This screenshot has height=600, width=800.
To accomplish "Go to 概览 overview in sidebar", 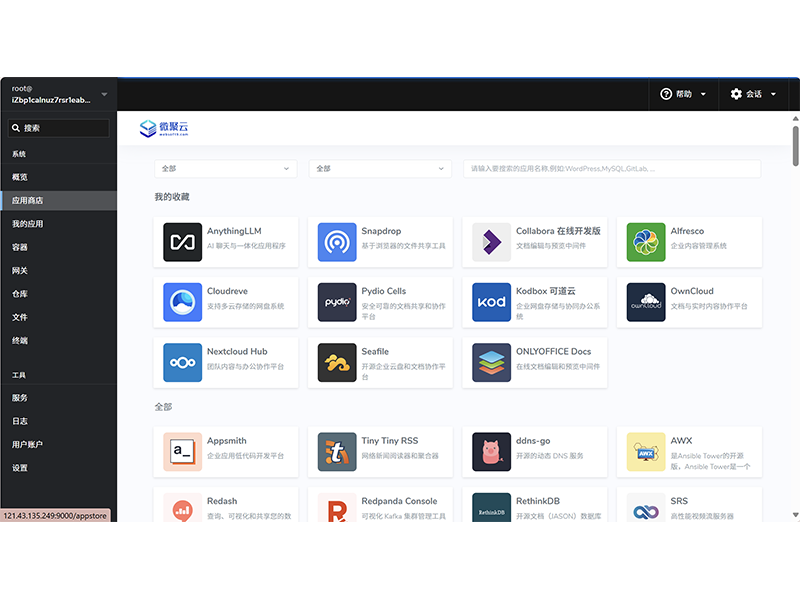I will (x=59, y=177).
